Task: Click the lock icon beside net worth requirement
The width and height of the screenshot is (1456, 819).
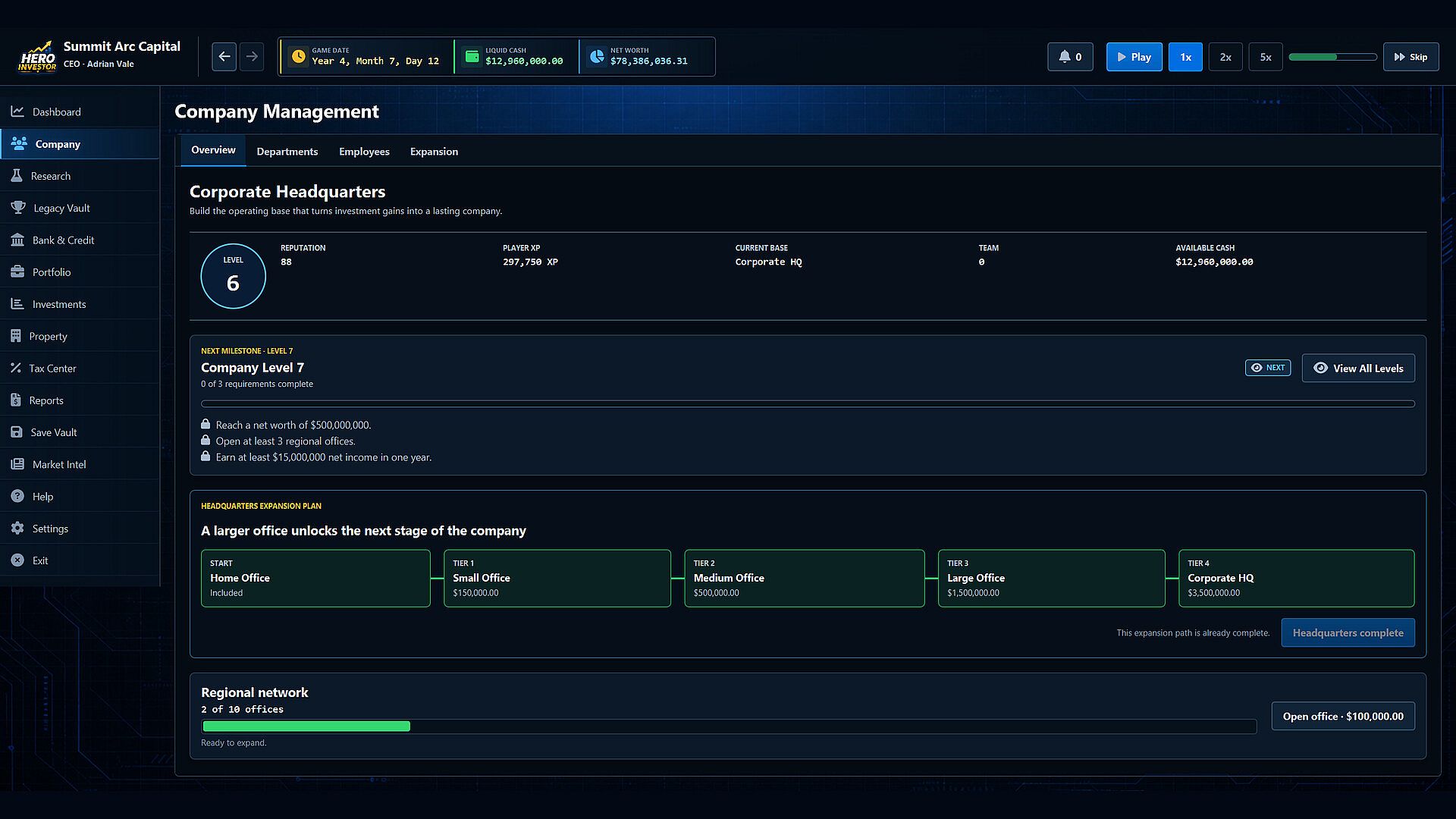Action: (x=206, y=424)
